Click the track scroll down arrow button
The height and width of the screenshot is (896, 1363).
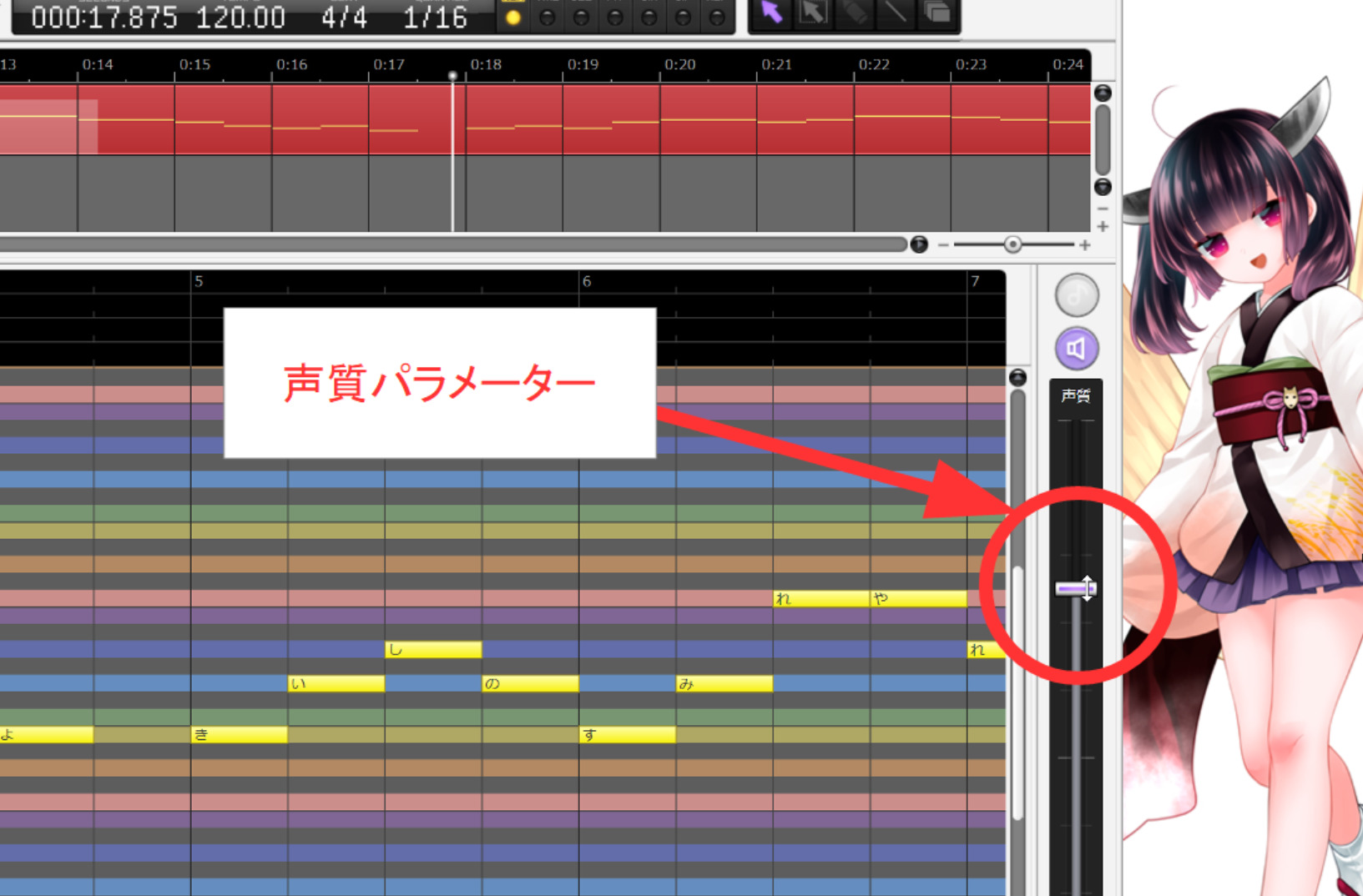pyautogui.click(x=1103, y=186)
